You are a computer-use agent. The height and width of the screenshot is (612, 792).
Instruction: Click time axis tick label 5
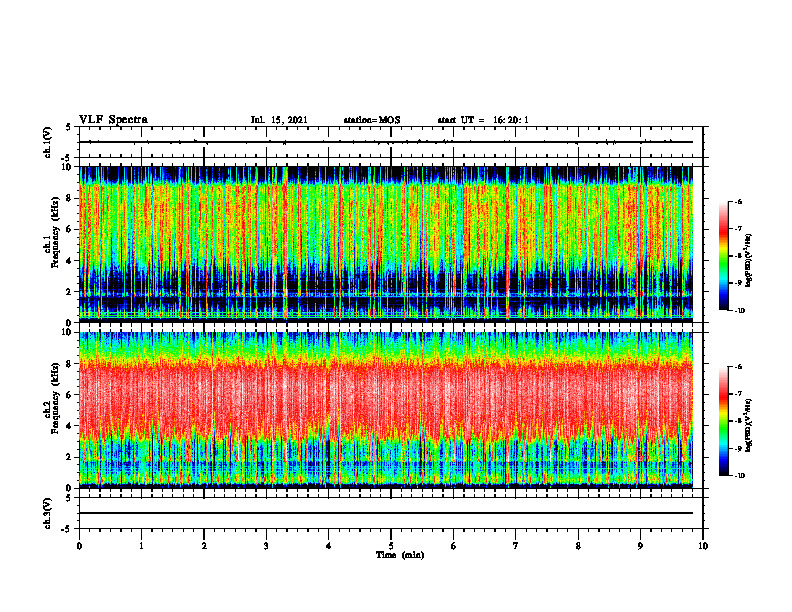(391, 545)
